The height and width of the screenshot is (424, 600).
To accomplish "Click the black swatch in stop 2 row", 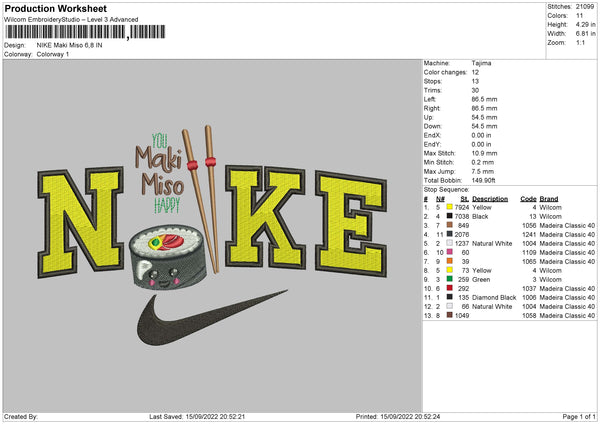I will click(450, 216).
